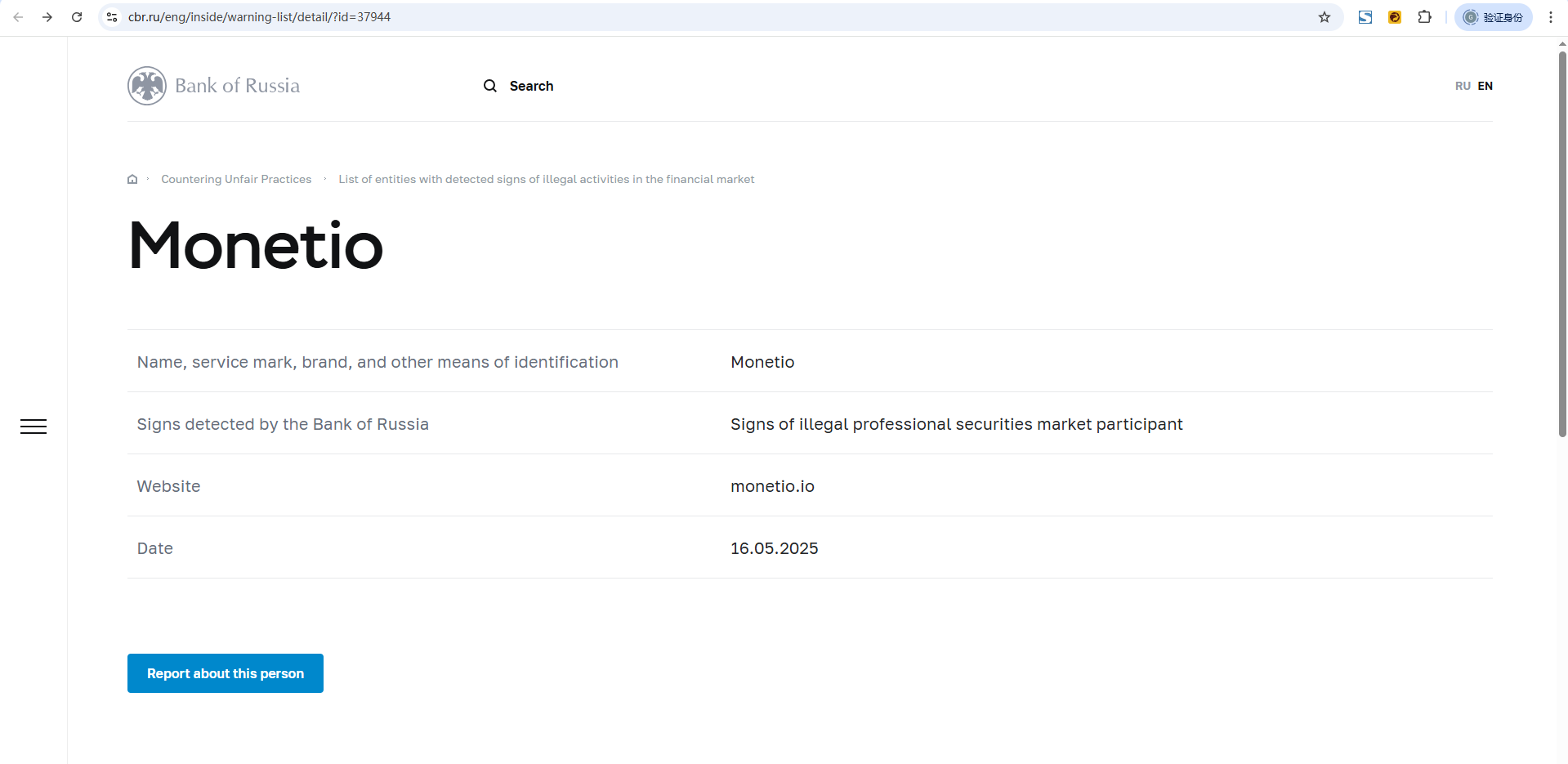Open the hamburger side menu

click(34, 427)
